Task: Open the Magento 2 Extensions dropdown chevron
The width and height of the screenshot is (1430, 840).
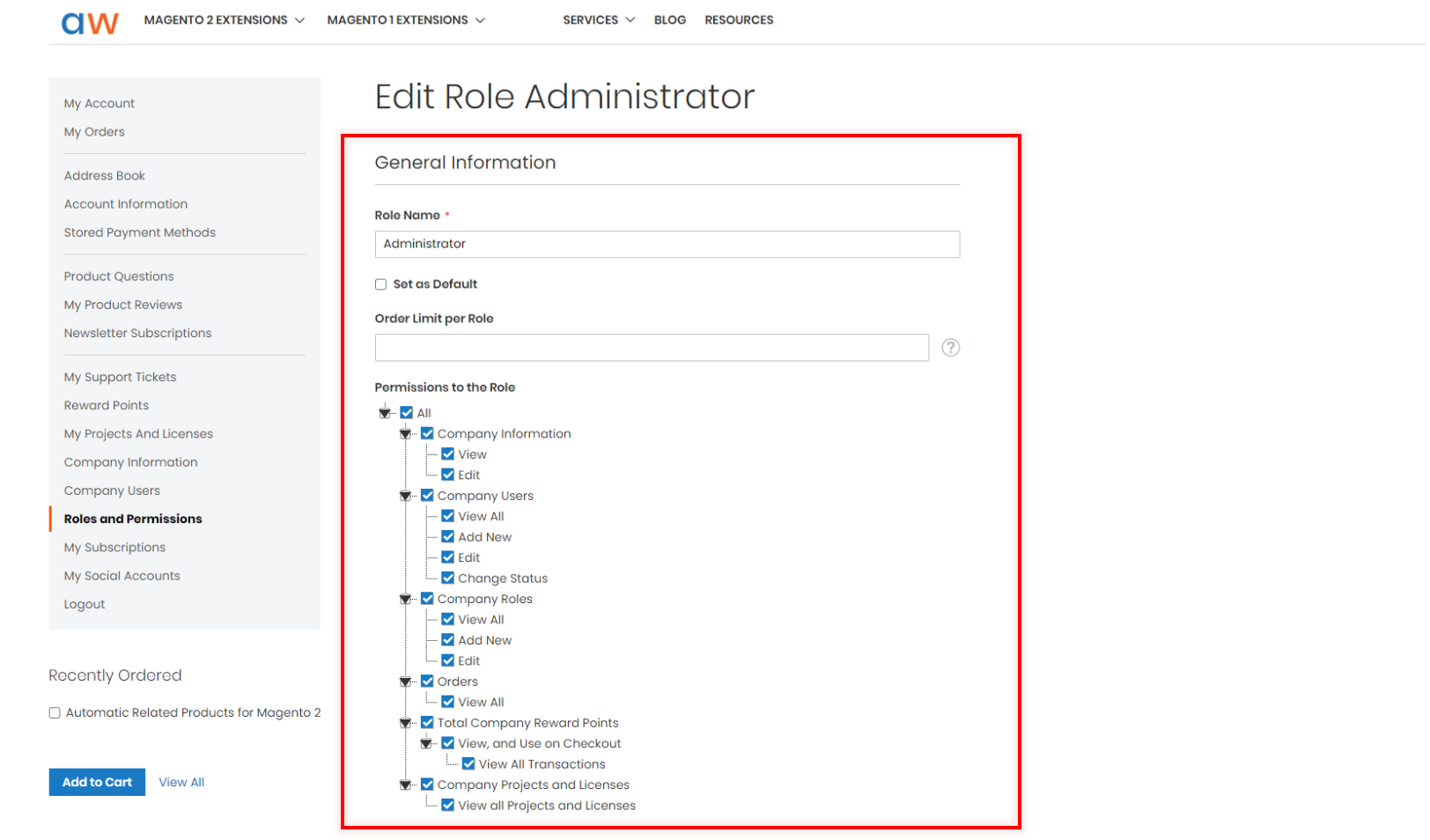Action: [299, 20]
